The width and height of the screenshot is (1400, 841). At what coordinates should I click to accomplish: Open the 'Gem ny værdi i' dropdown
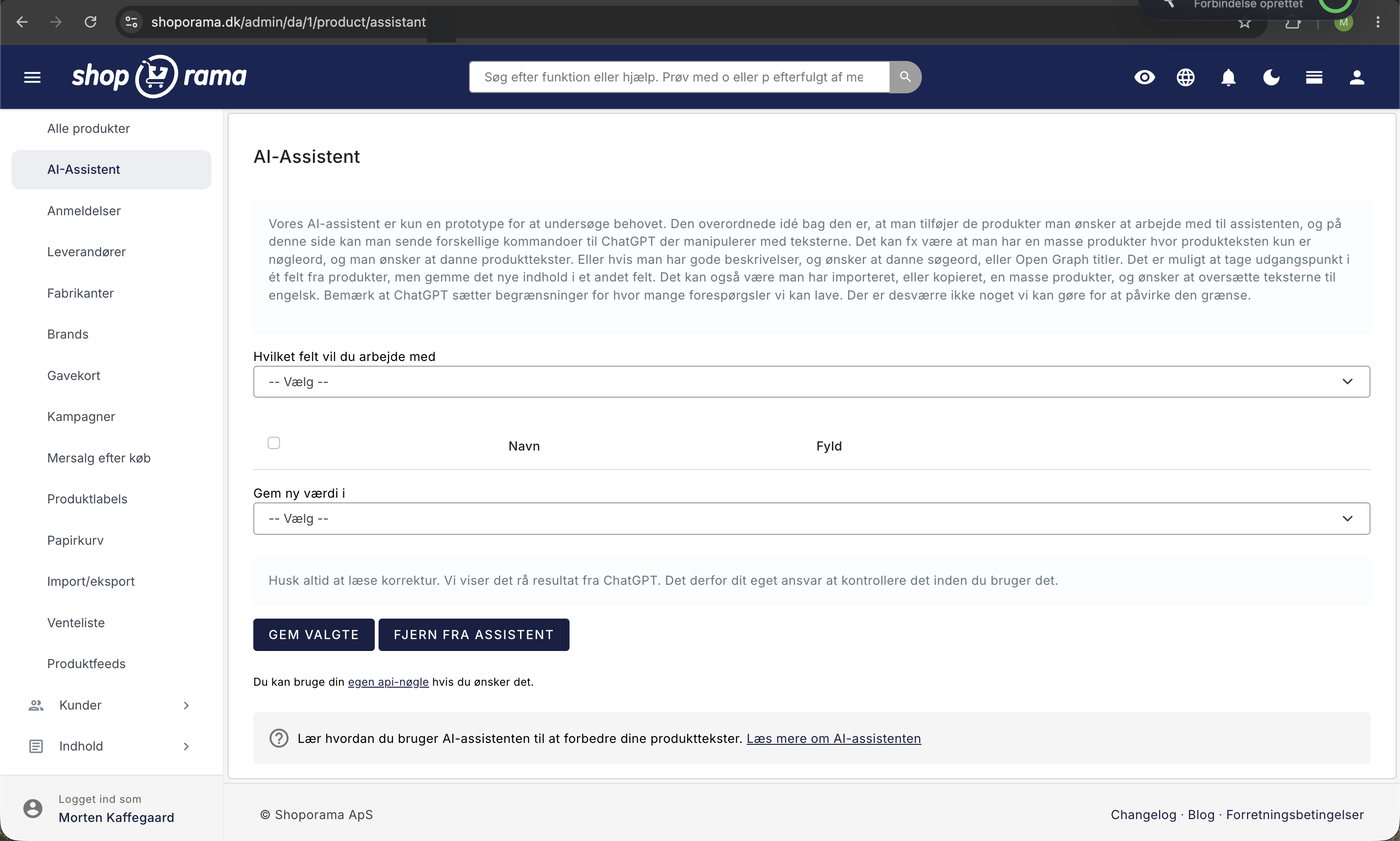click(x=811, y=518)
